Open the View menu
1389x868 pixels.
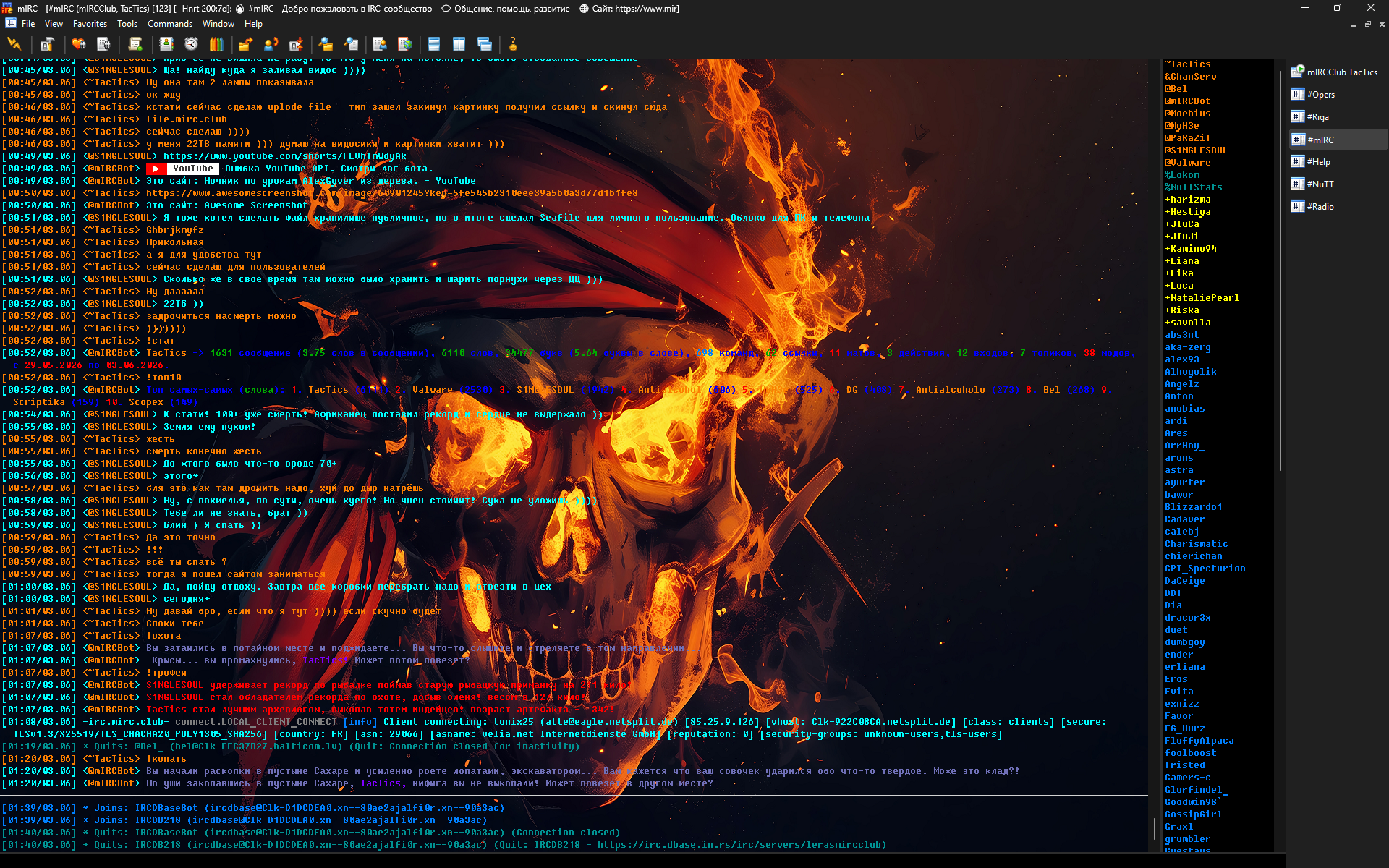tap(54, 24)
